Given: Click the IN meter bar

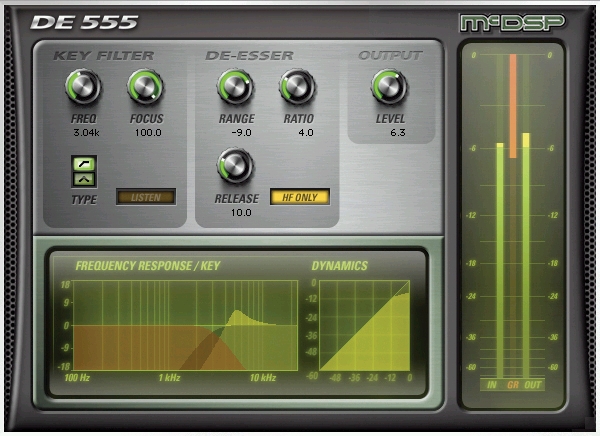Looking at the screenshot, I should [500, 260].
